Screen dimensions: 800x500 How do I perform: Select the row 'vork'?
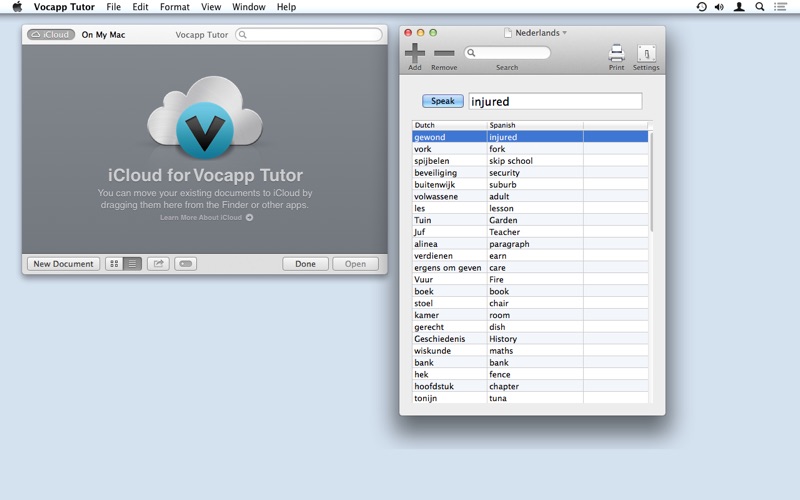click(x=530, y=149)
